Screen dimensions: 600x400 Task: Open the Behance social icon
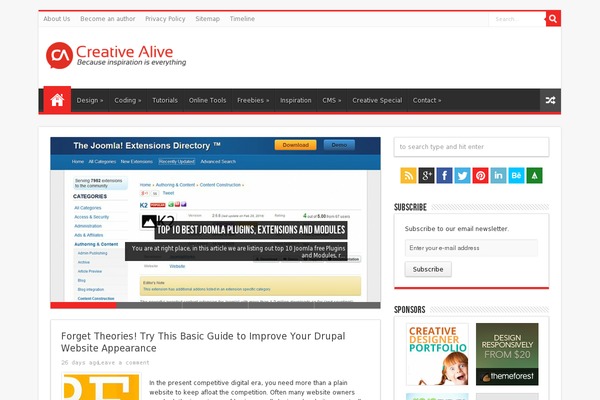tap(516, 176)
